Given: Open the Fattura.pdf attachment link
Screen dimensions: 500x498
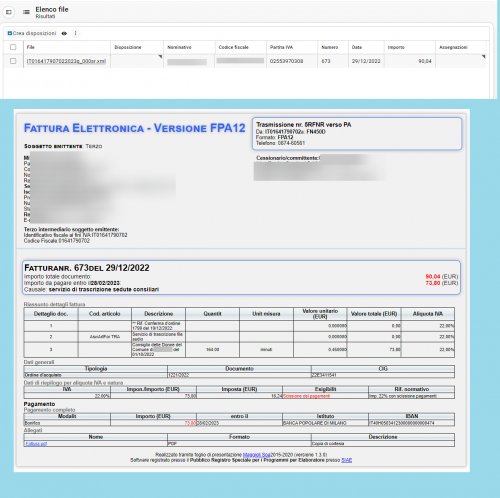Looking at the screenshot, I should click(x=36, y=444).
